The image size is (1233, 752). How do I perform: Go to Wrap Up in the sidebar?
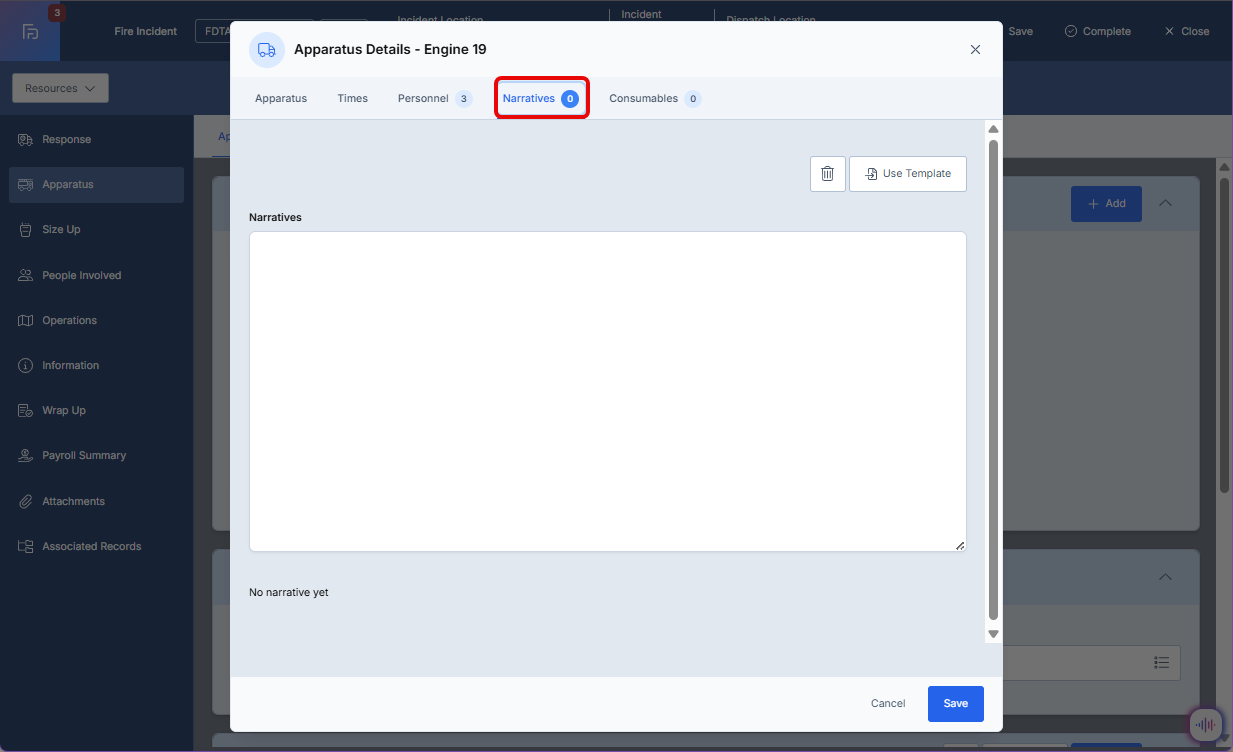point(96,411)
